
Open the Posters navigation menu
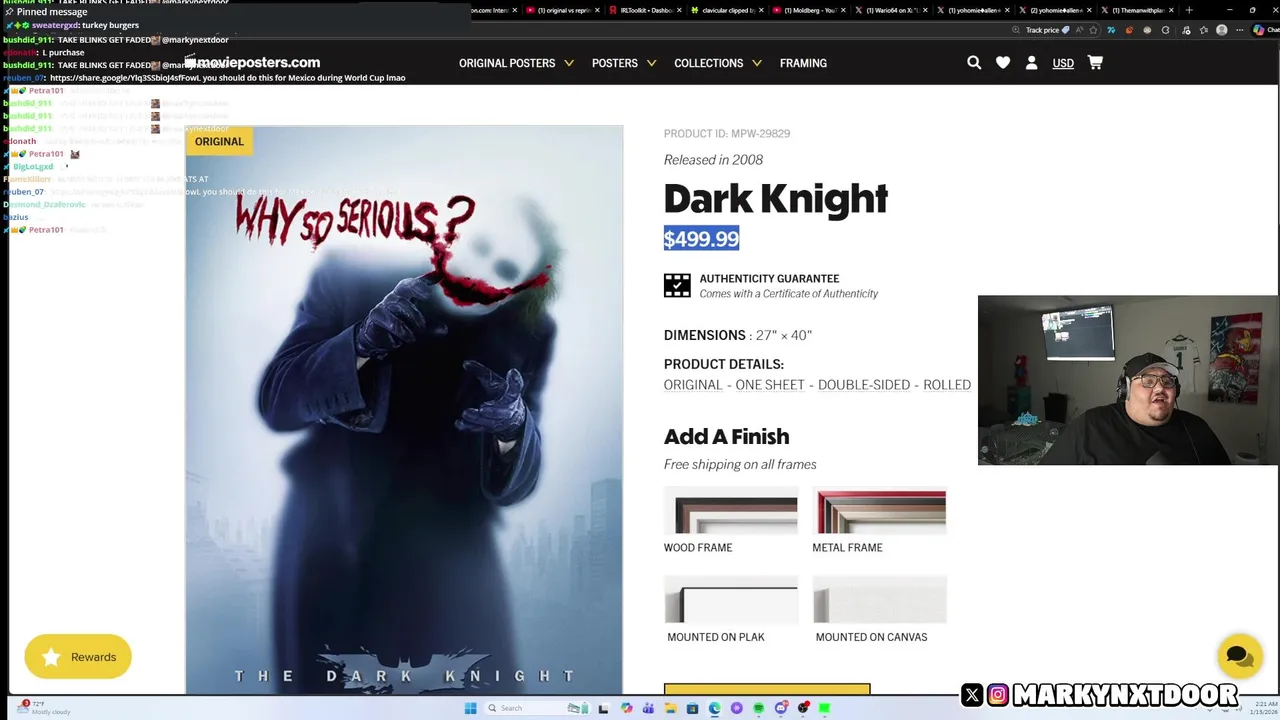(x=614, y=63)
